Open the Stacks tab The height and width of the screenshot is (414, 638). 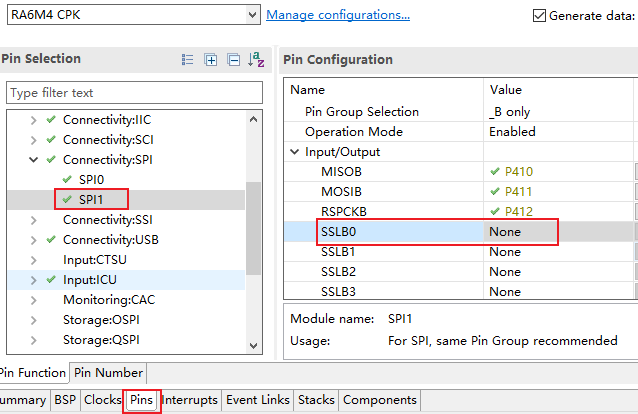click(316, 400)
